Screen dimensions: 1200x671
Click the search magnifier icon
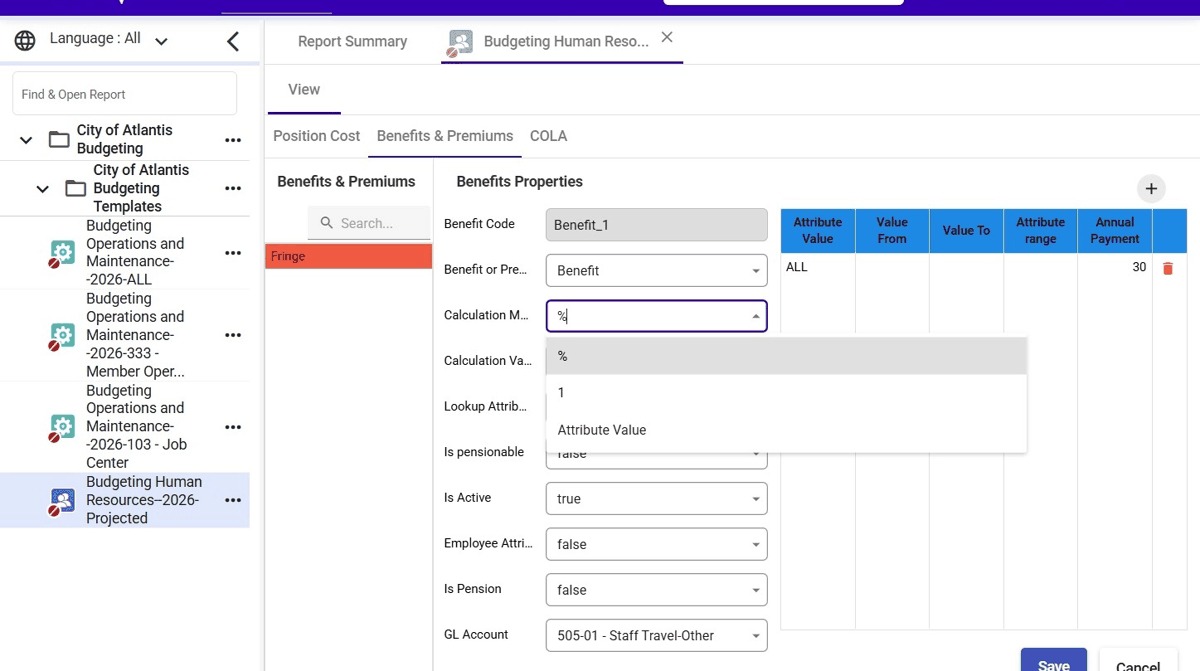(326, 223)
